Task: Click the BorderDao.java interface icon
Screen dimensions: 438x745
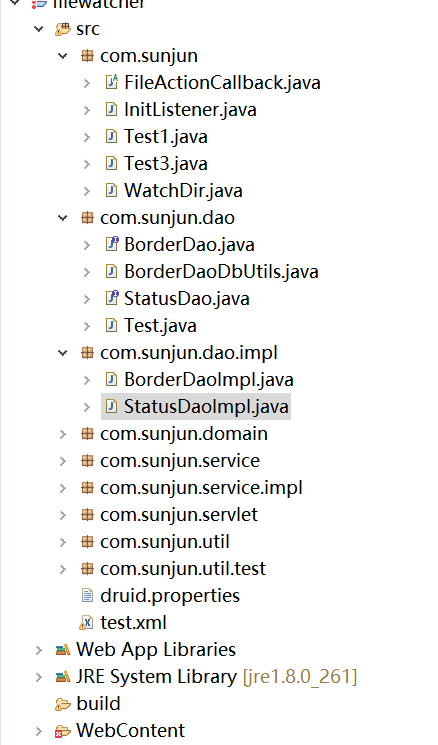Action: click(111, 245)
